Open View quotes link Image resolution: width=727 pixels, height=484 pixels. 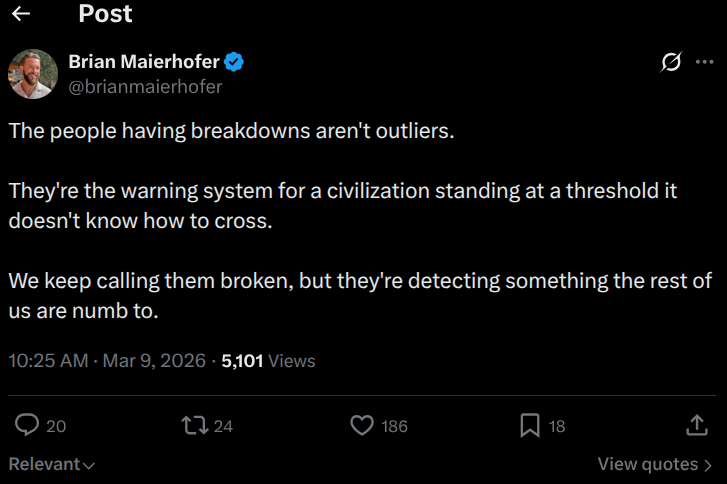coord(654,464)
